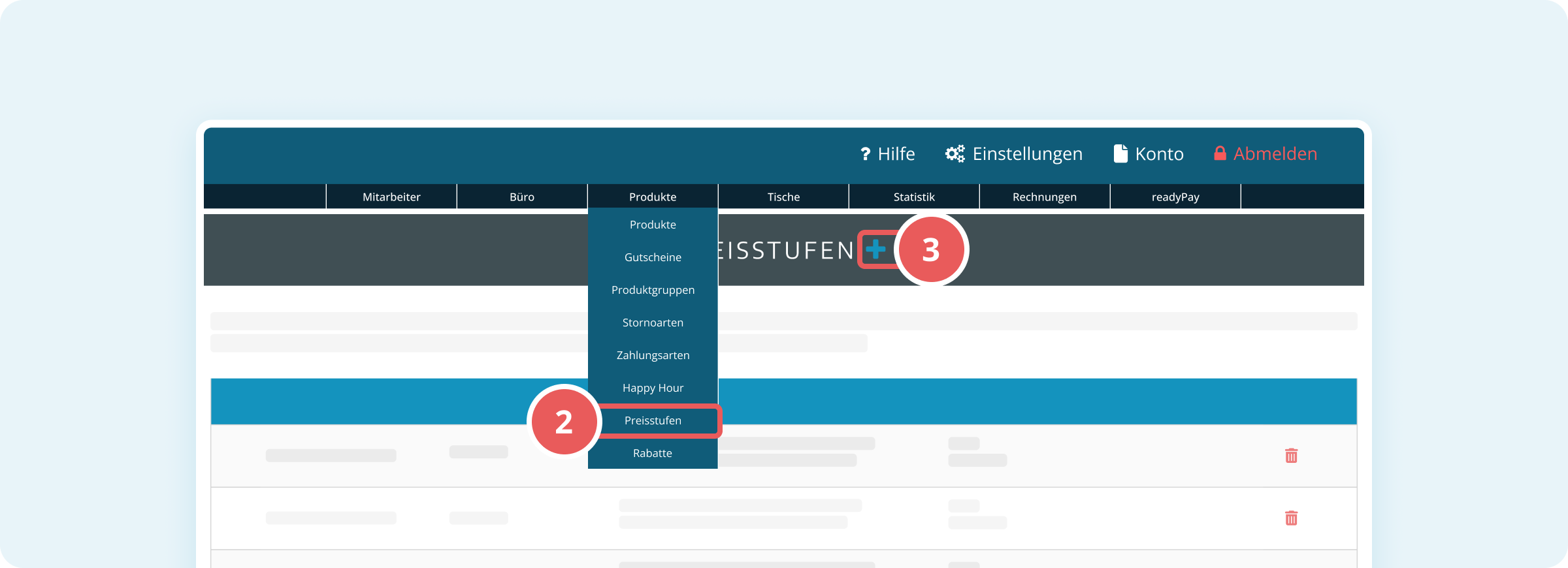
Task: Select Stornoarten menu entry
Action: click(x=653, y=323)
